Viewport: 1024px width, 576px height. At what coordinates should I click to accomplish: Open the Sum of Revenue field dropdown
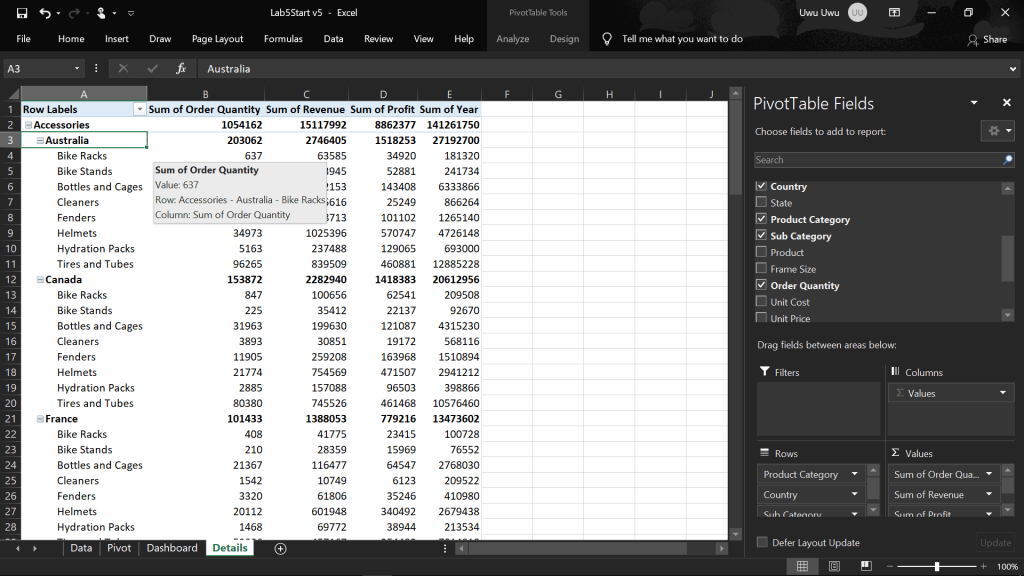click(x=989, y=494)
